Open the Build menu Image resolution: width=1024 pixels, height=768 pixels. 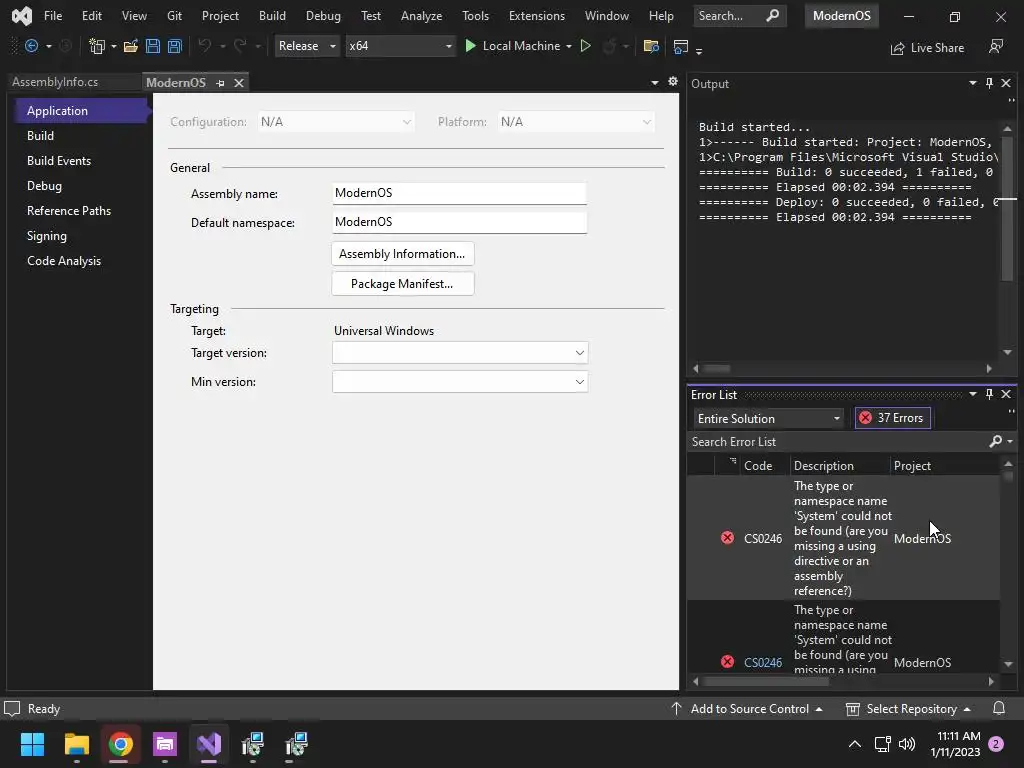click(272, 16)
